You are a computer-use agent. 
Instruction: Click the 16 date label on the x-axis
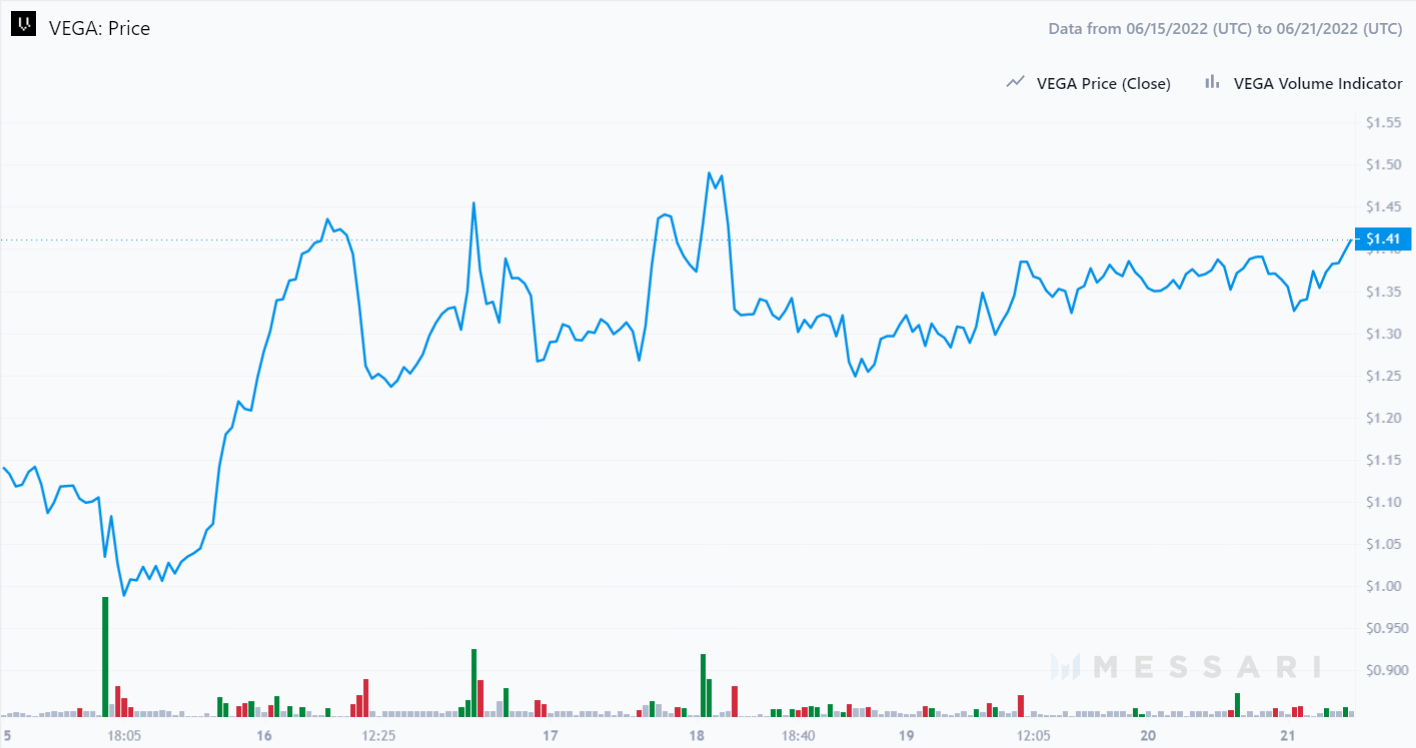(264, 735)
